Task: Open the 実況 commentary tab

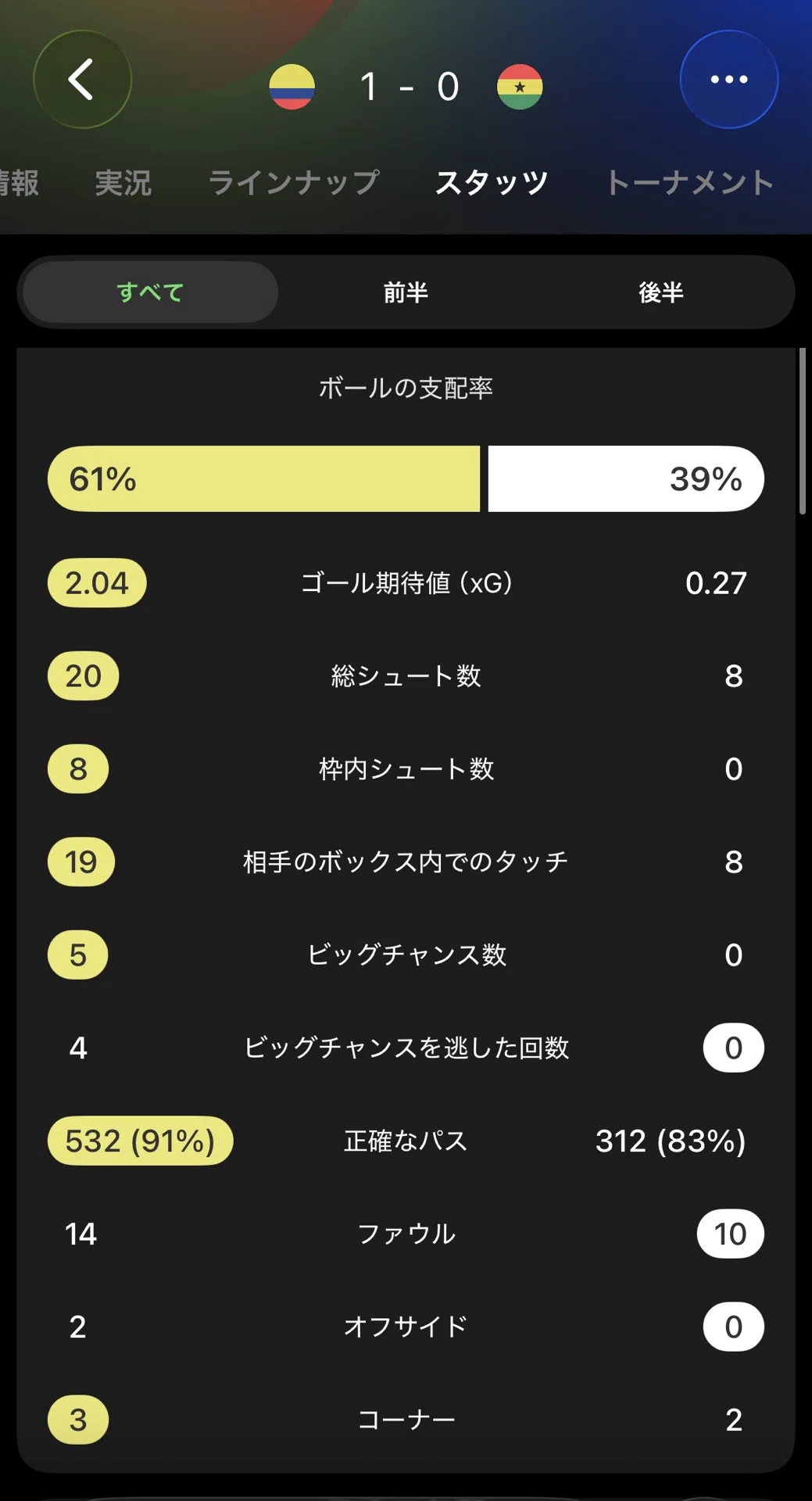Action: click(123, 183)
